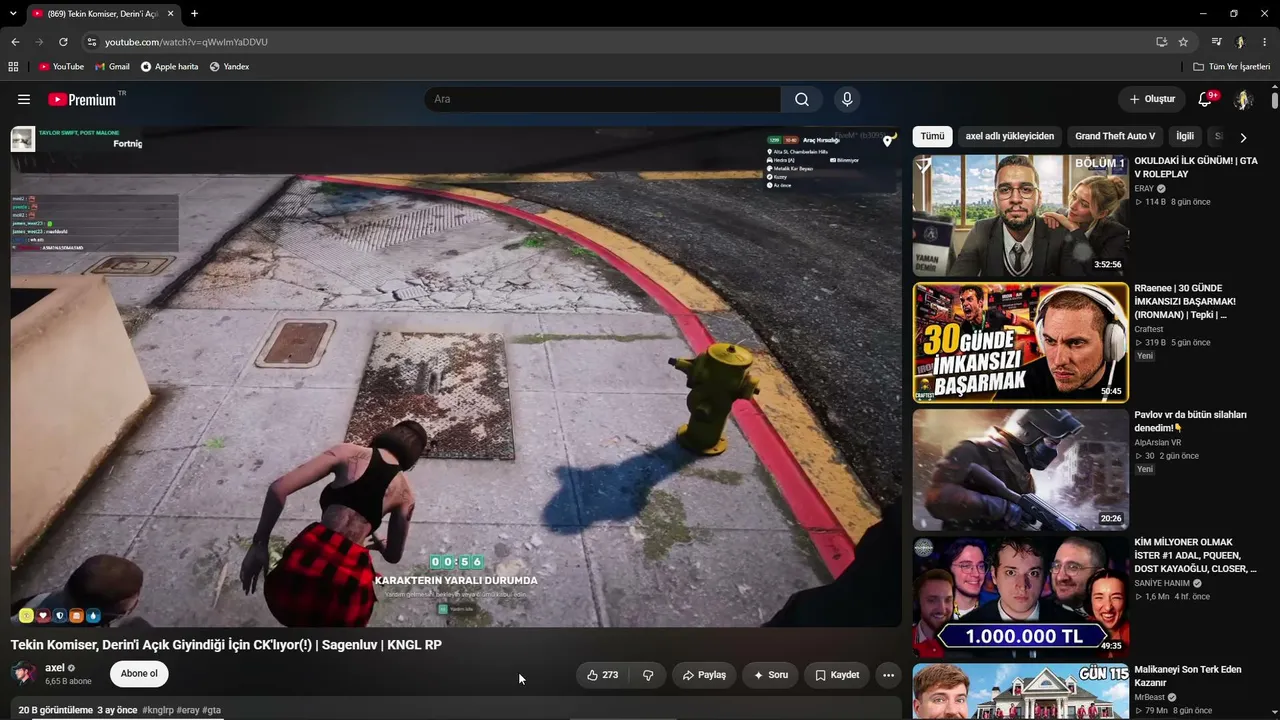Open more actions three-dot menu under video

click(888, 675)
